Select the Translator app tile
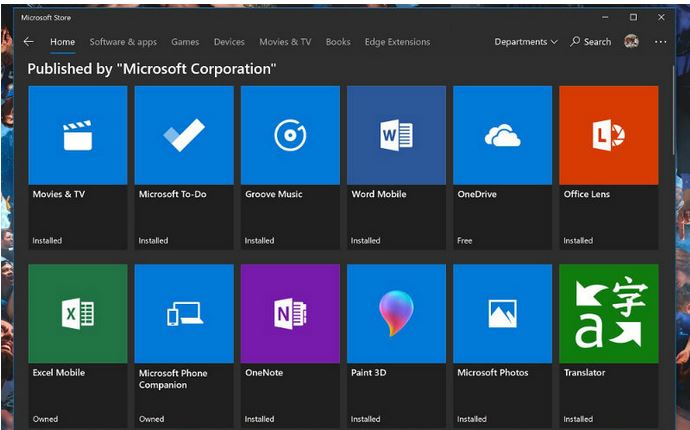This screenshot has height=430, width=690. point(608,314)
